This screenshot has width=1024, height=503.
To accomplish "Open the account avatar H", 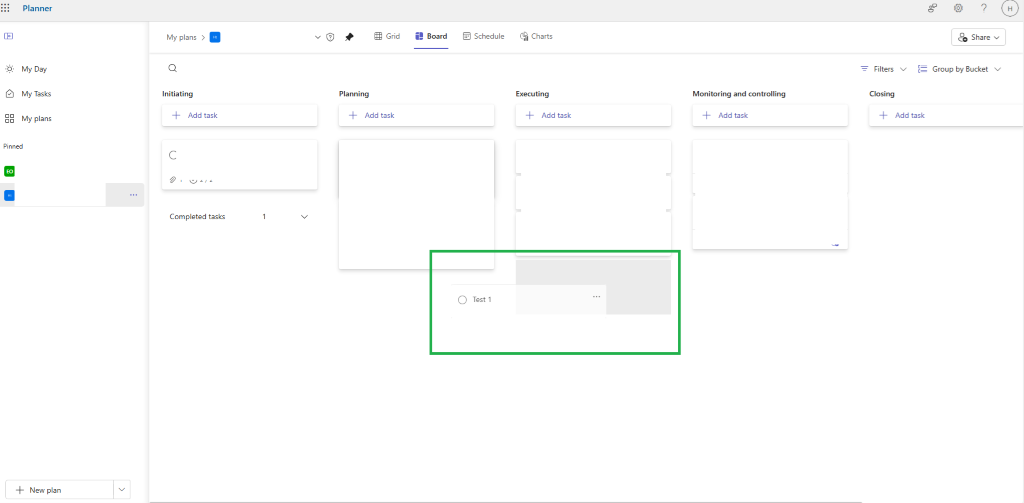I will click(1010, 8).
